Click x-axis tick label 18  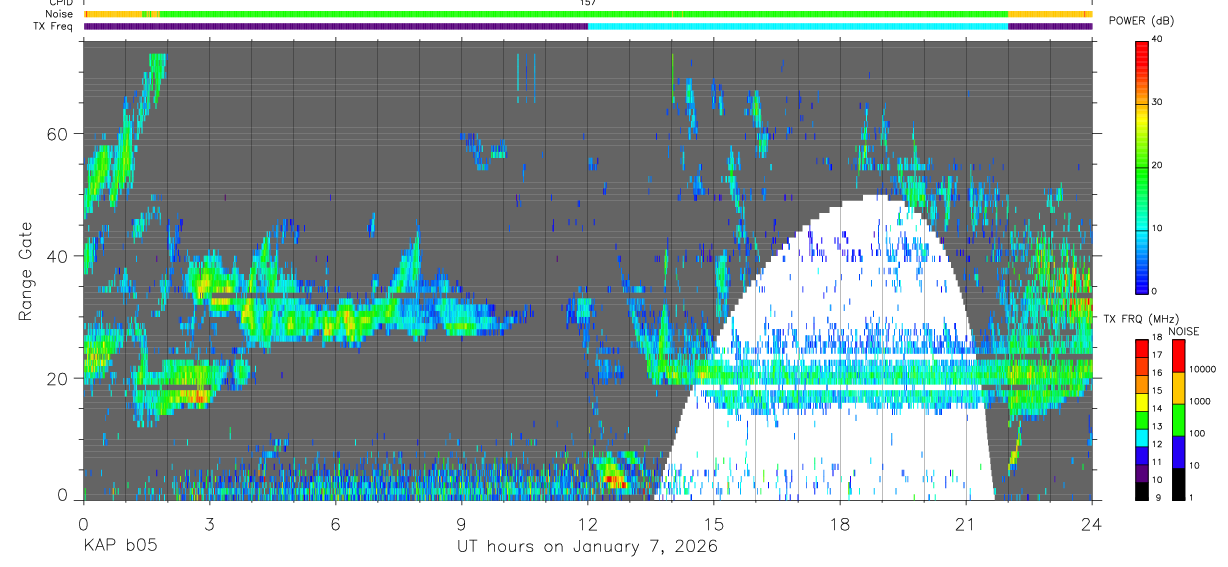pos(840,522)
